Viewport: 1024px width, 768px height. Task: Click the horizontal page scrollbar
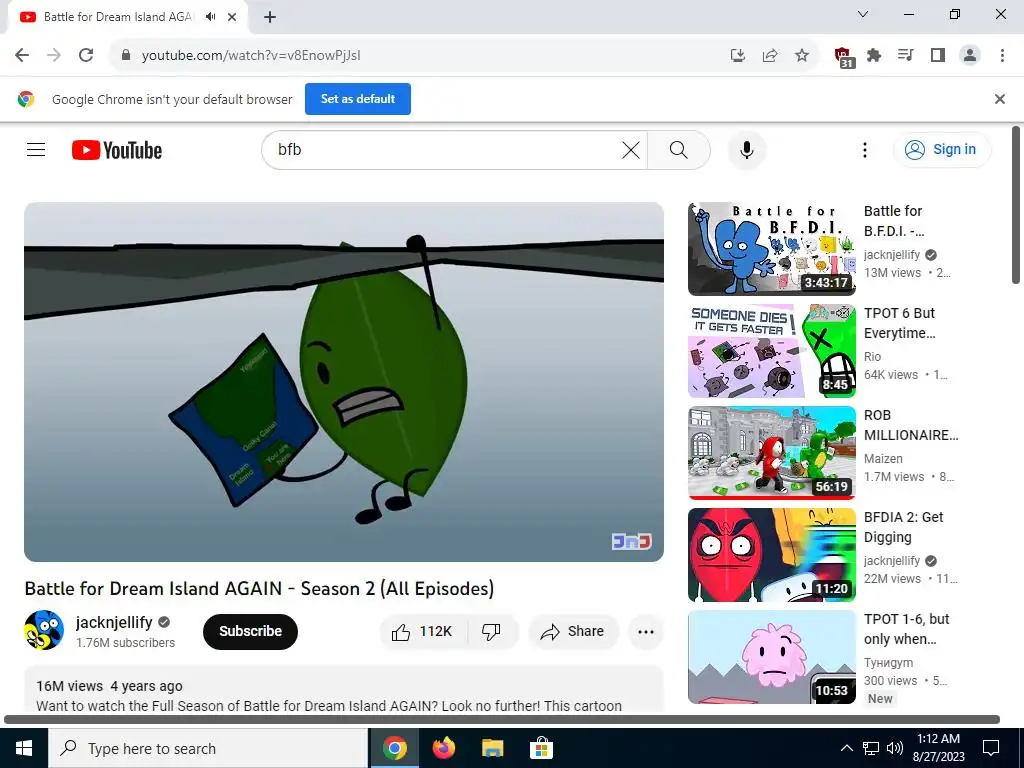point(502,720)
